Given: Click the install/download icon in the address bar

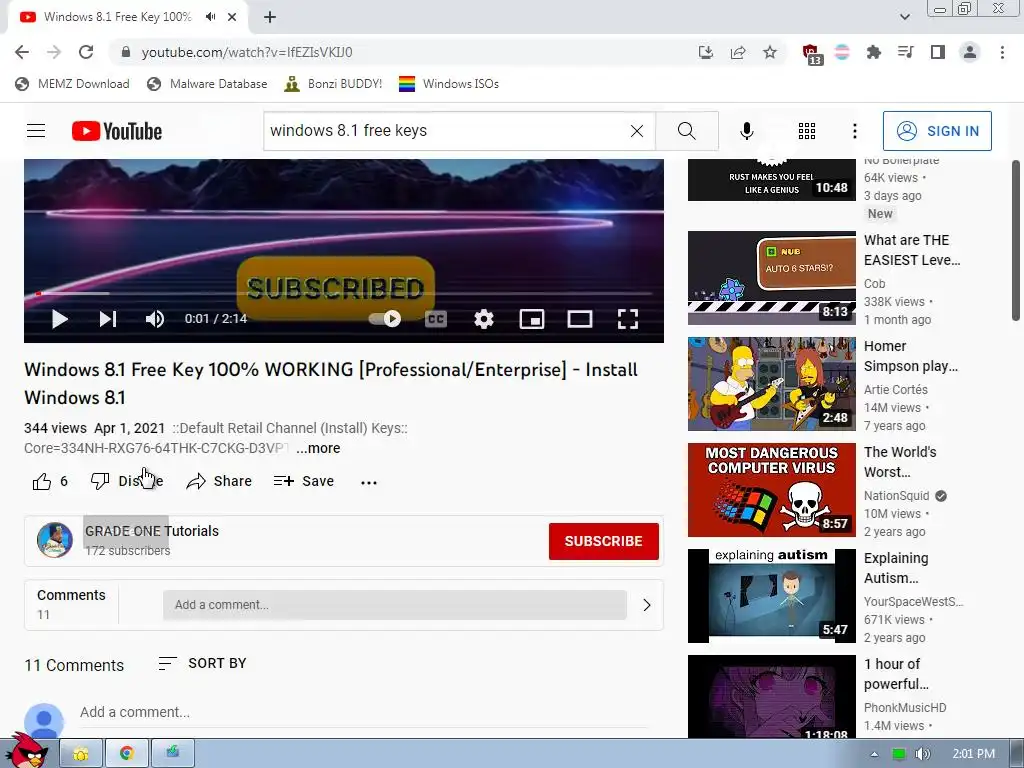Looking at the screenshot, I should pyautogui.click(x=706, y=52).
